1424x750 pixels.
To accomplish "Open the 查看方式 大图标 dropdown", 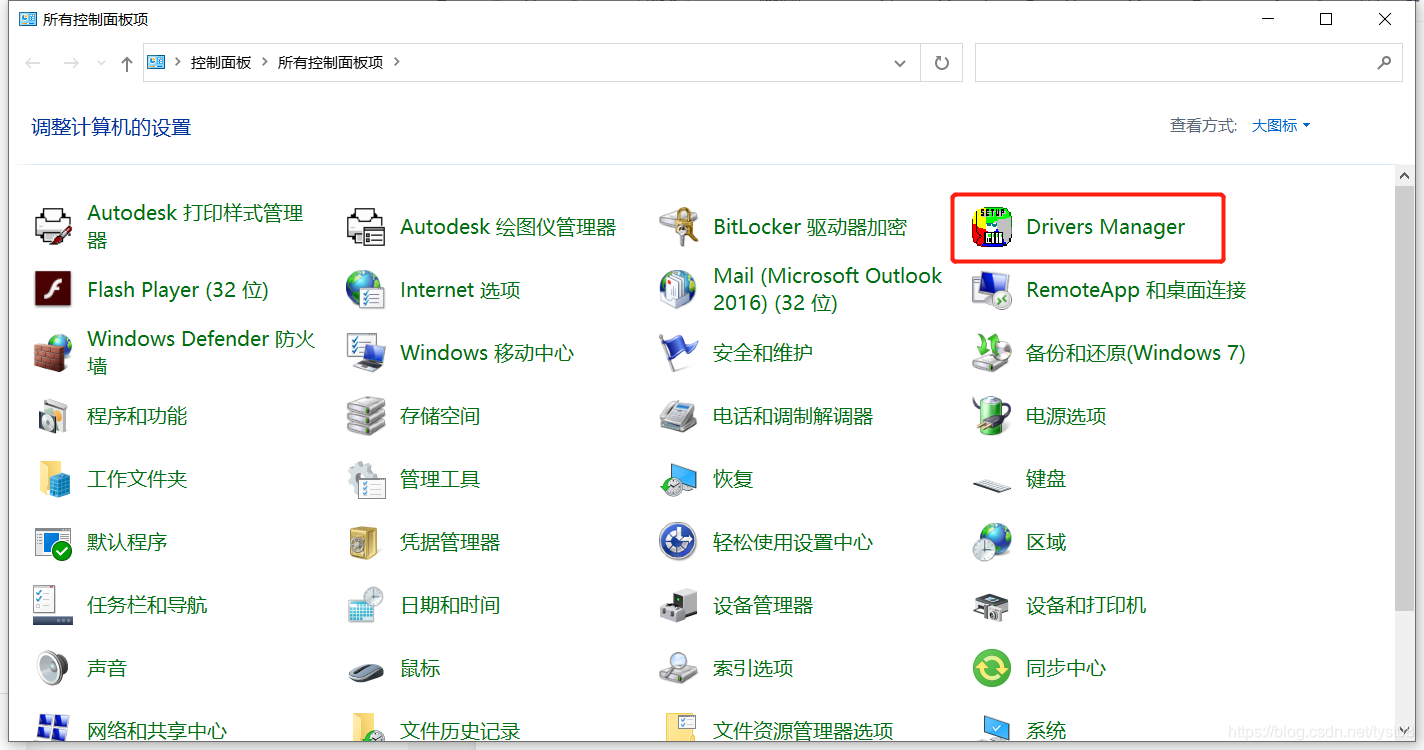I will (1281, 125).
